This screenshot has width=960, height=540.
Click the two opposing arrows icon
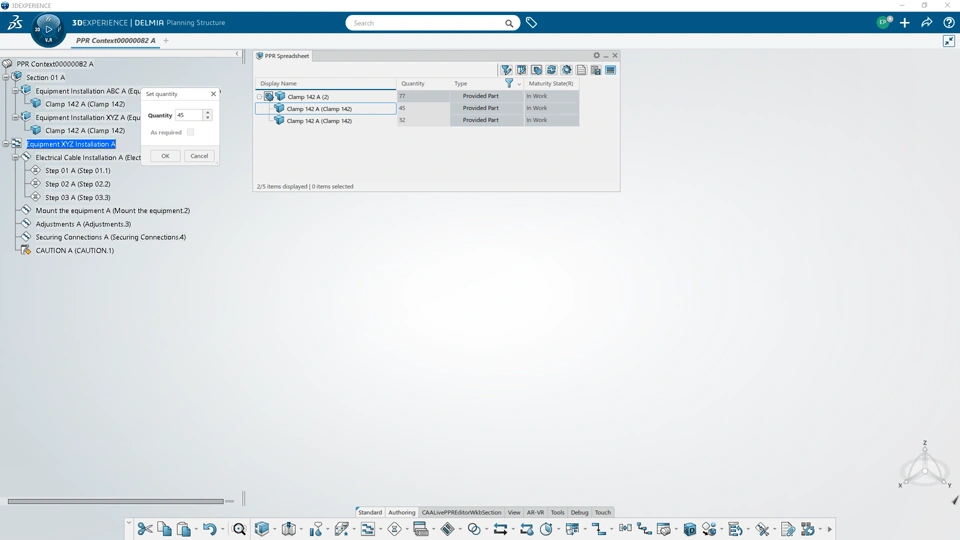point(500,529)
